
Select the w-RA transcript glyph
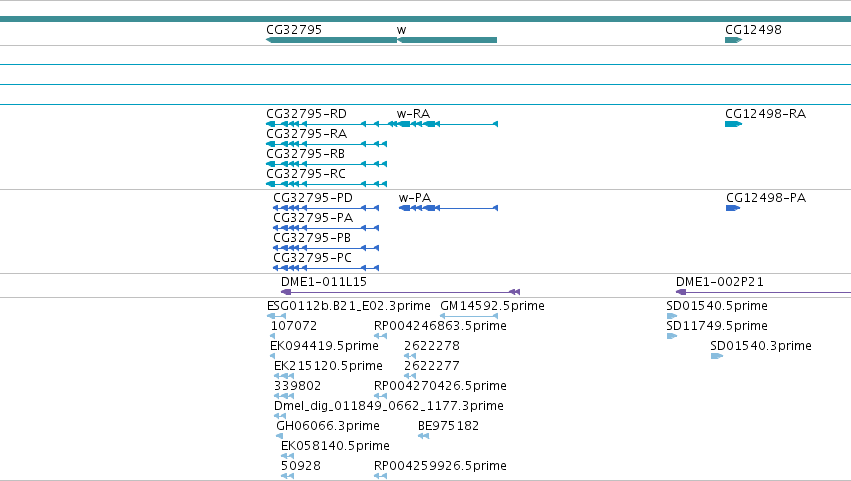coord(447,124)
